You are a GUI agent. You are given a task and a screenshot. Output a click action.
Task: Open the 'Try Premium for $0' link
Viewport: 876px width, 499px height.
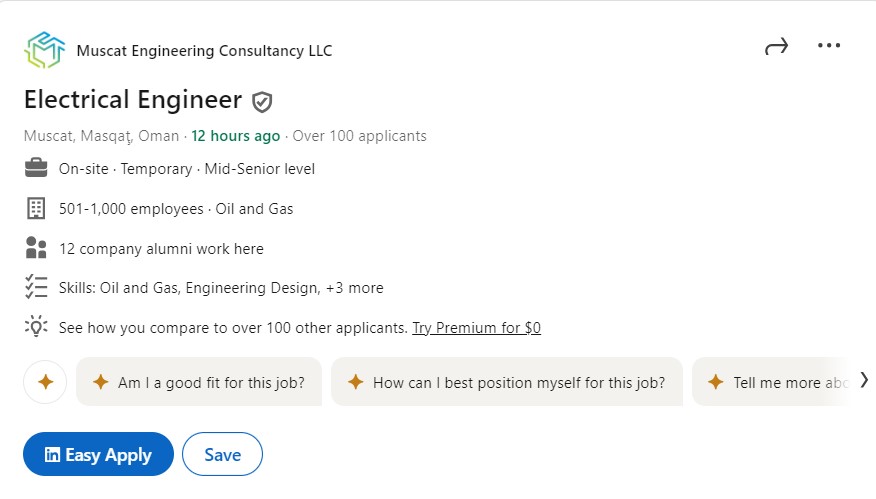(477, 328)
